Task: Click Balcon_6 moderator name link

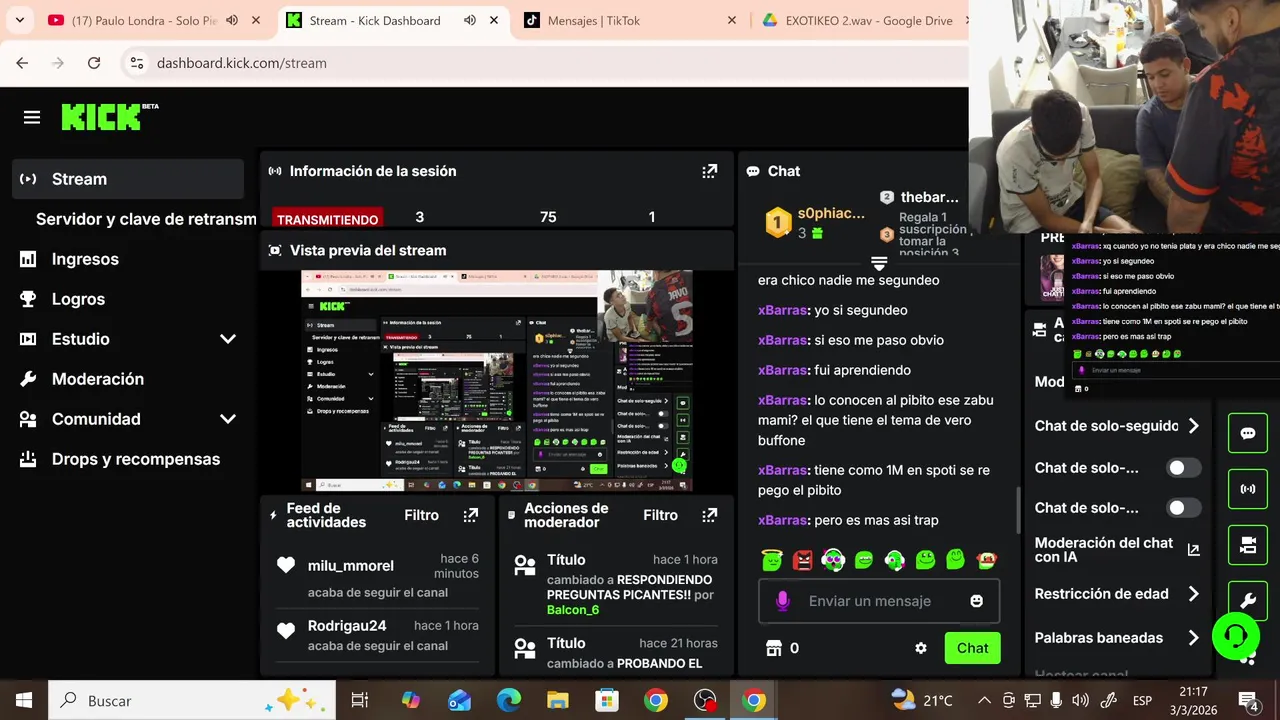Action: tap(573, 610)
